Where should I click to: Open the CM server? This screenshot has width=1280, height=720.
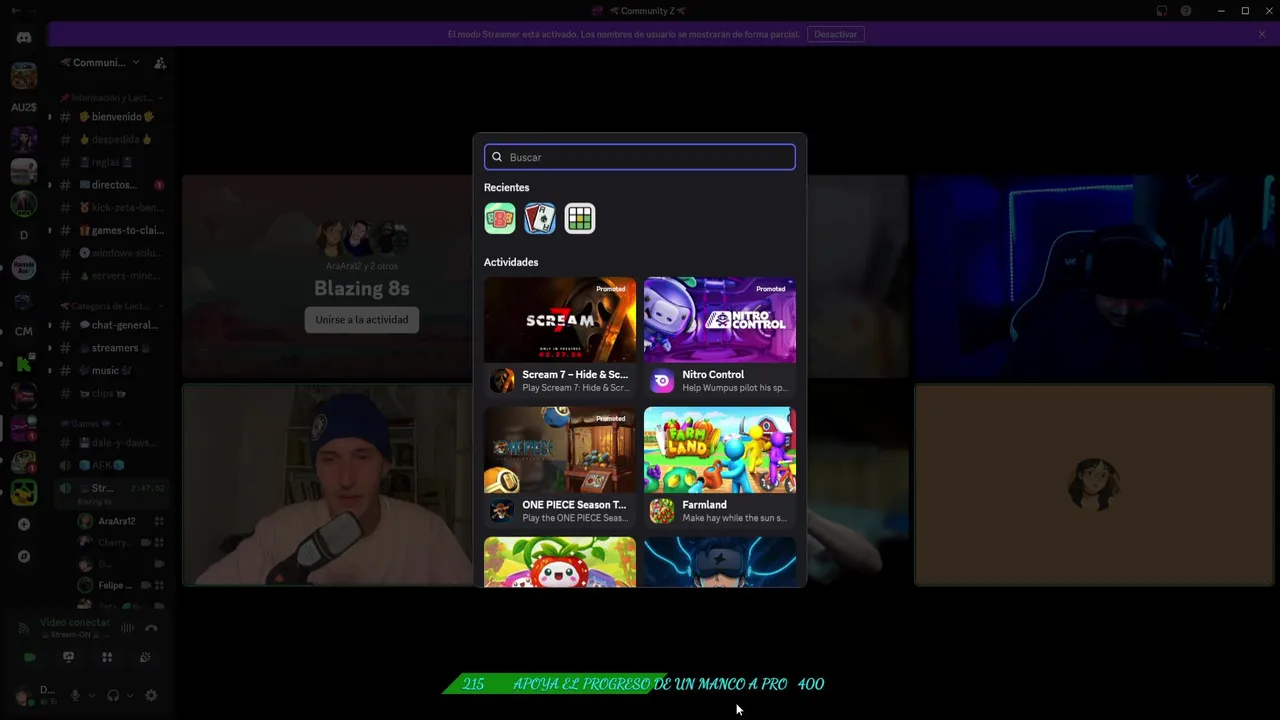(x=24, y=331)
